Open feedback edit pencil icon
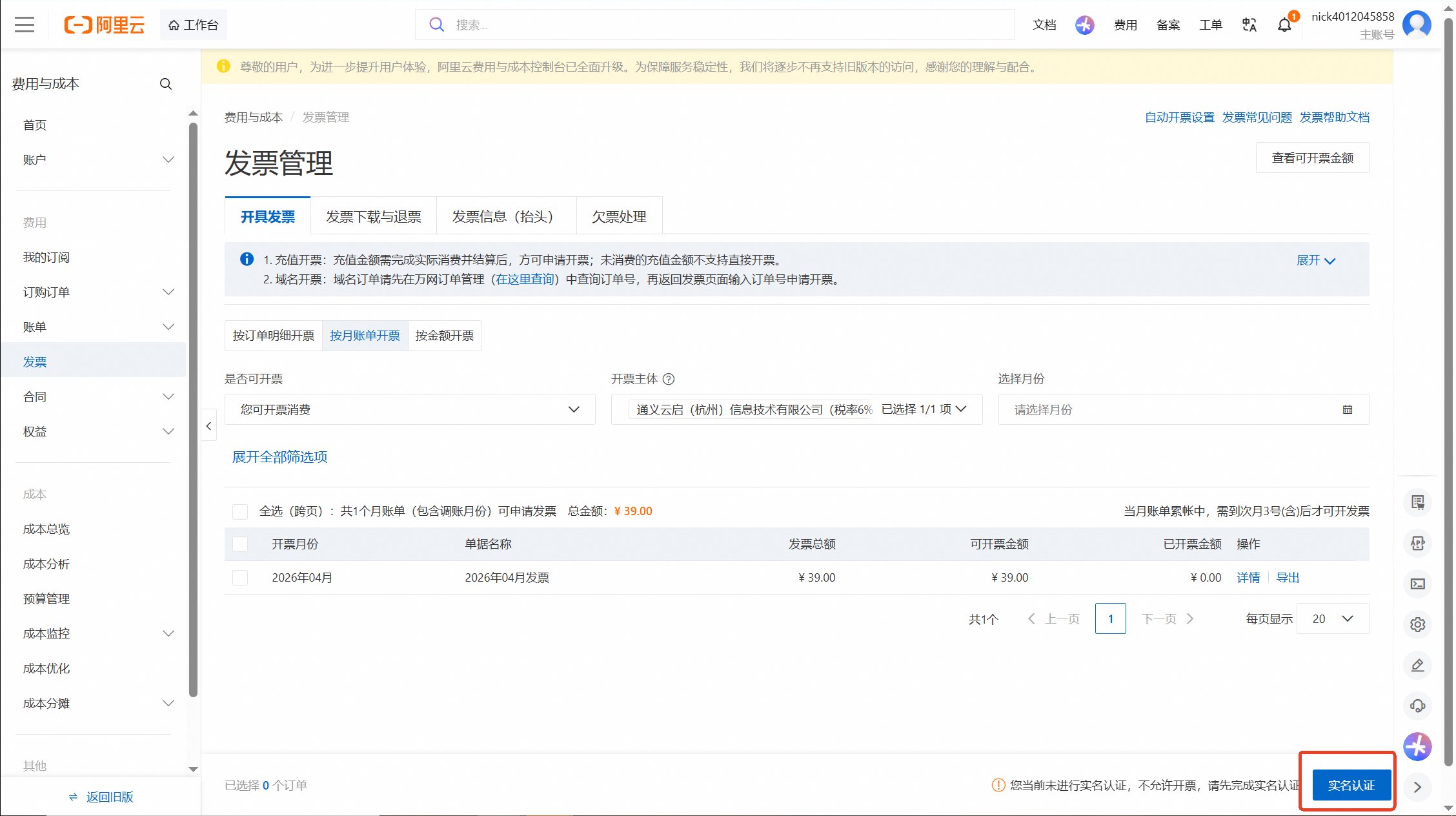 pyautogui.click(x=1417, y=665)
